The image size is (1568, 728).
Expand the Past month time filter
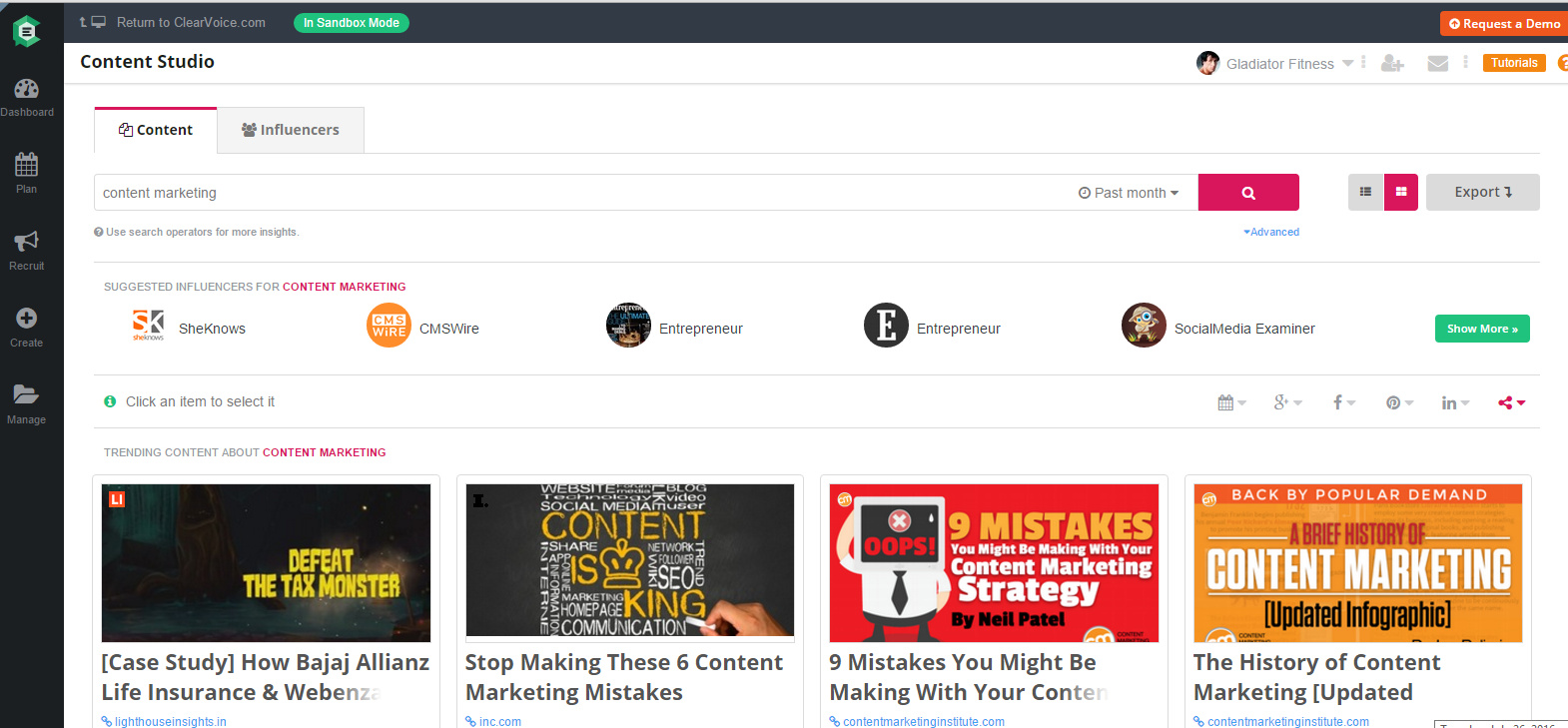pyautogui.click(x=1129, y=193)
